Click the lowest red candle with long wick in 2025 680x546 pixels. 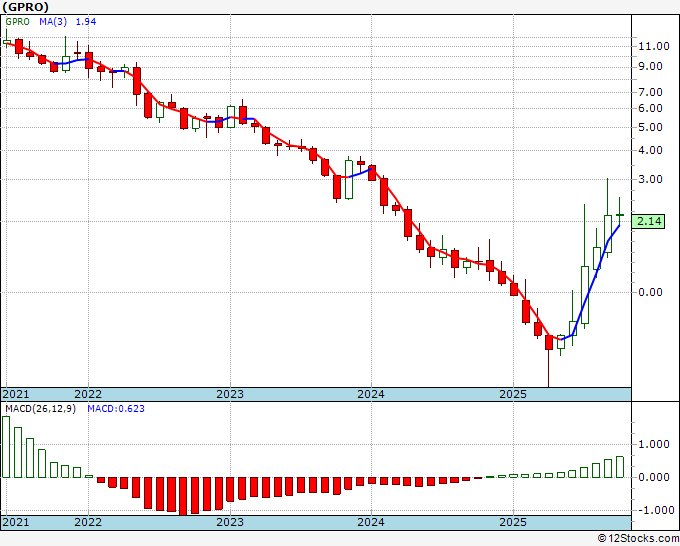[x=549, y=361]
